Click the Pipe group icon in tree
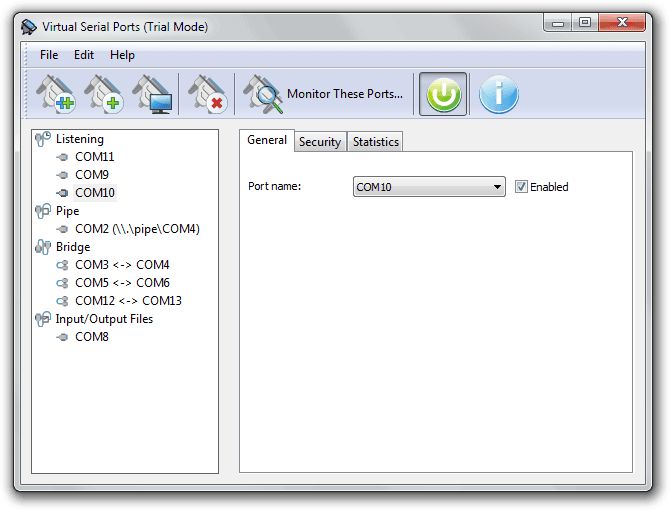Screen dimensions: 671x511 [x=42, y=211]
